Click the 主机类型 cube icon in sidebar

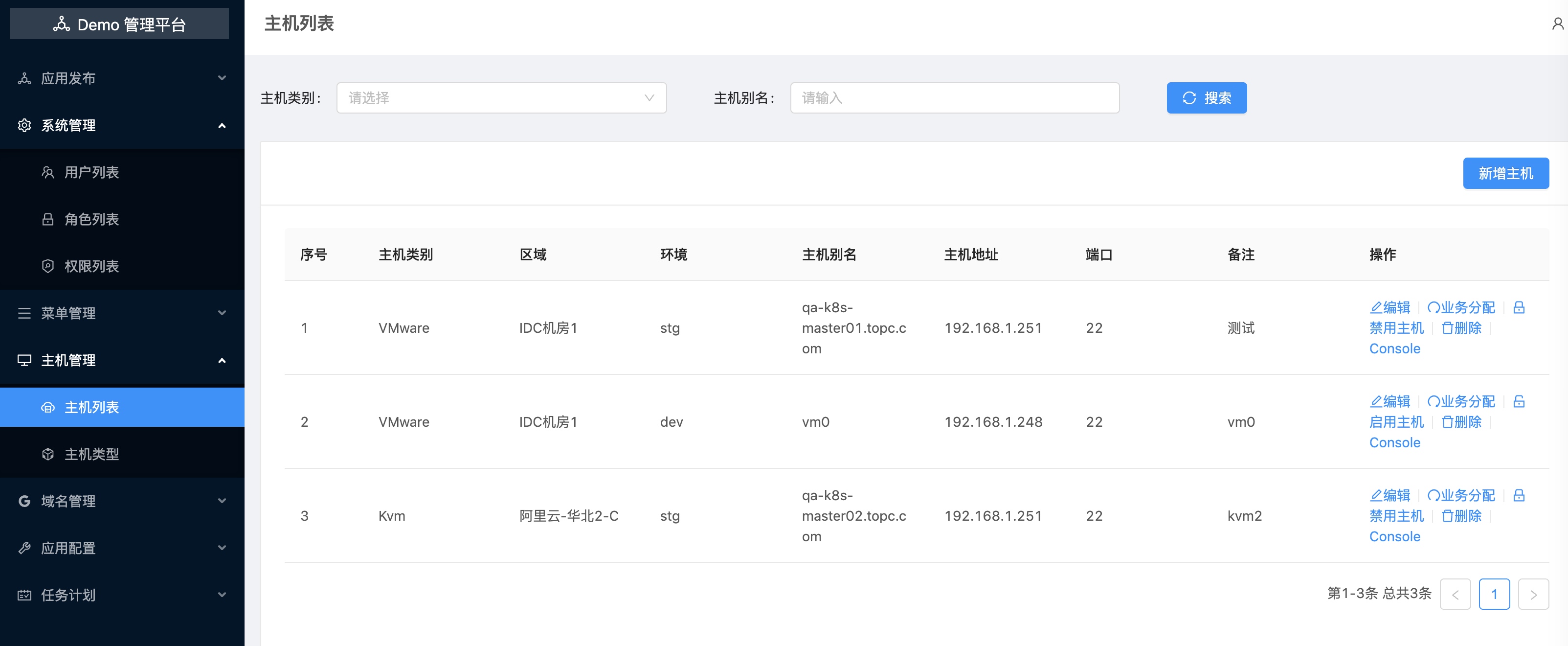click(x=48, y=454)
